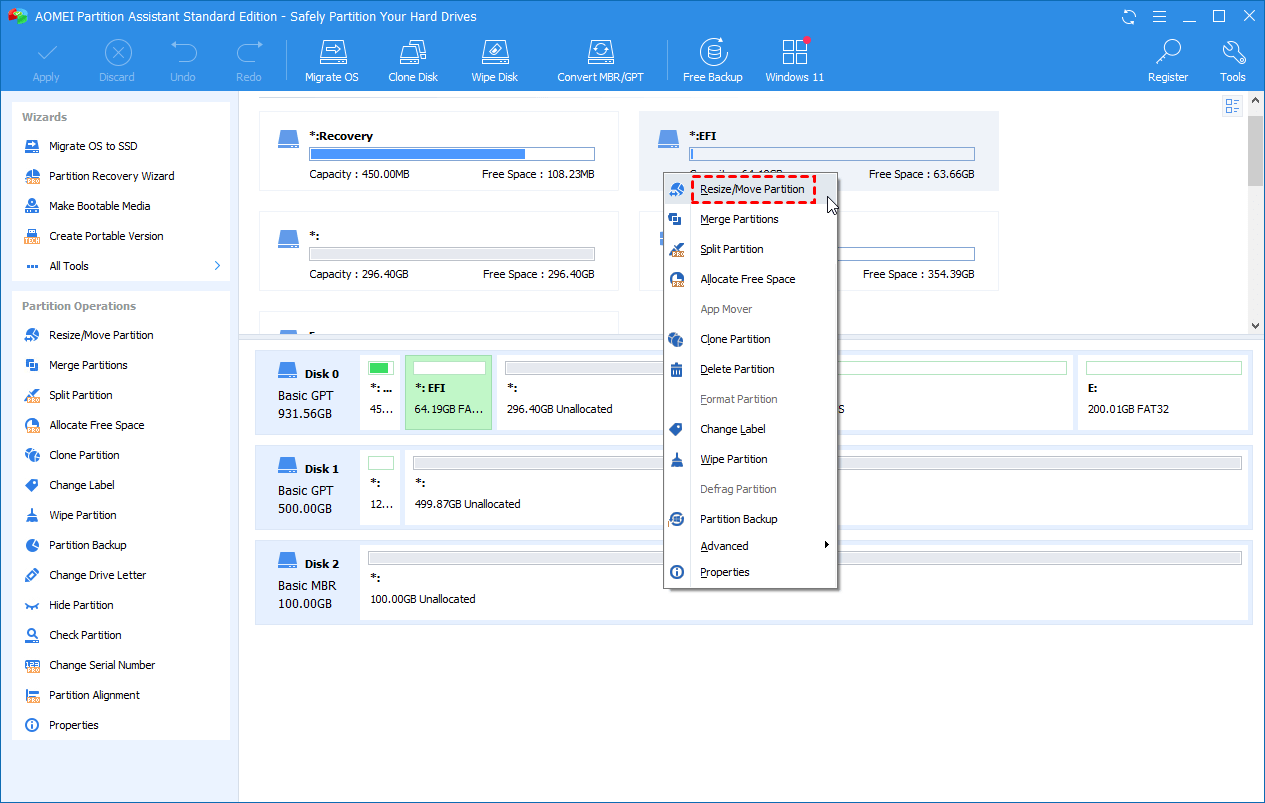Click the Free Backup toolbar icon
1265x803 pixels.
(x=712, y=61)
